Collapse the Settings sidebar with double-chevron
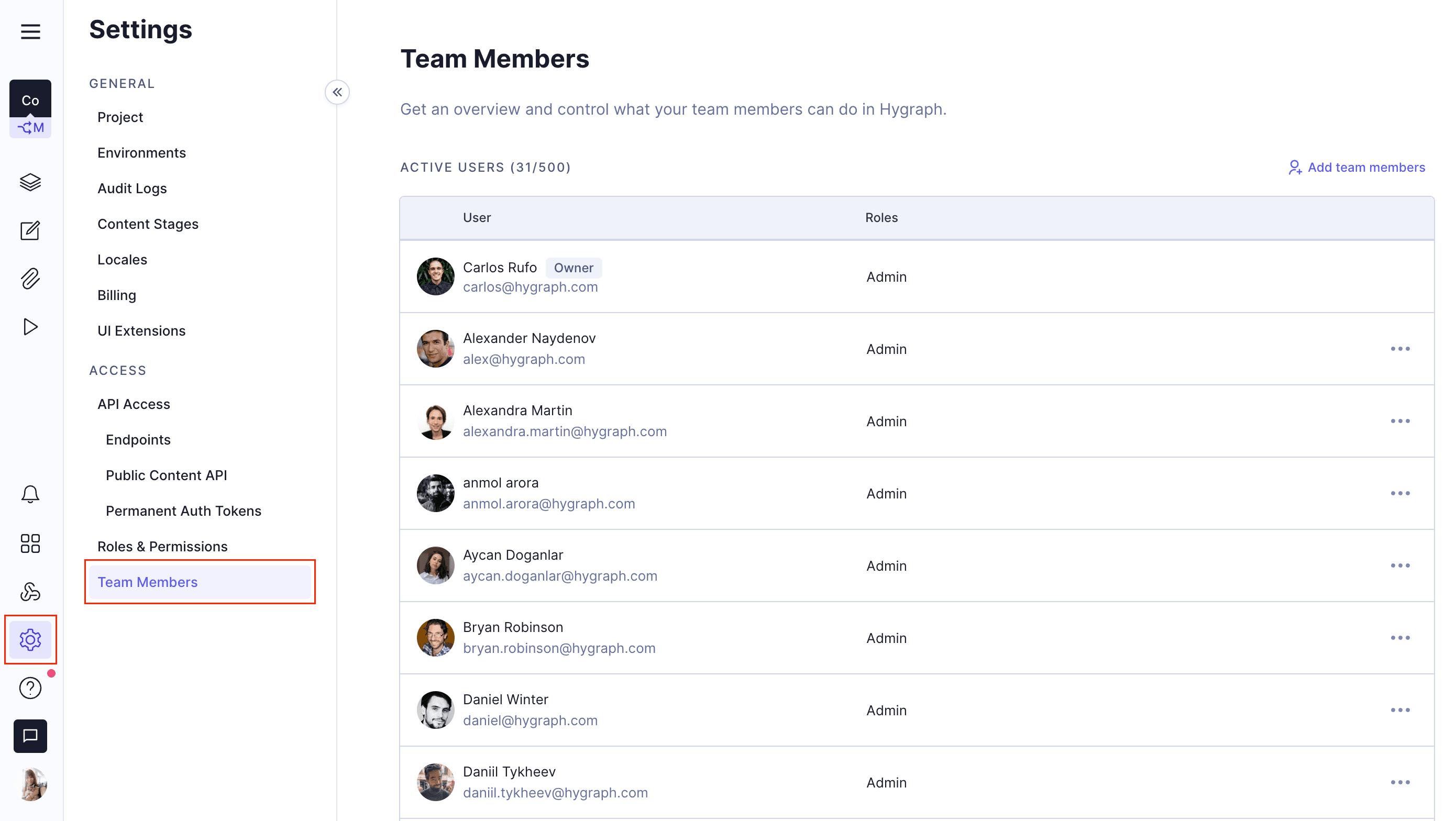The width and height of the screenshot is (1456, 821). 337,92
